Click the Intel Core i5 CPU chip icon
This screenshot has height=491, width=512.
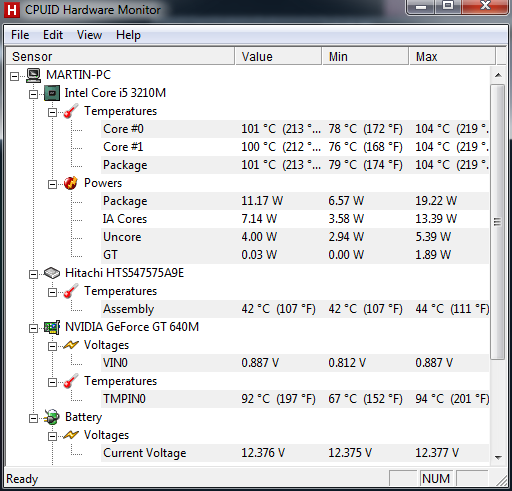52,93
